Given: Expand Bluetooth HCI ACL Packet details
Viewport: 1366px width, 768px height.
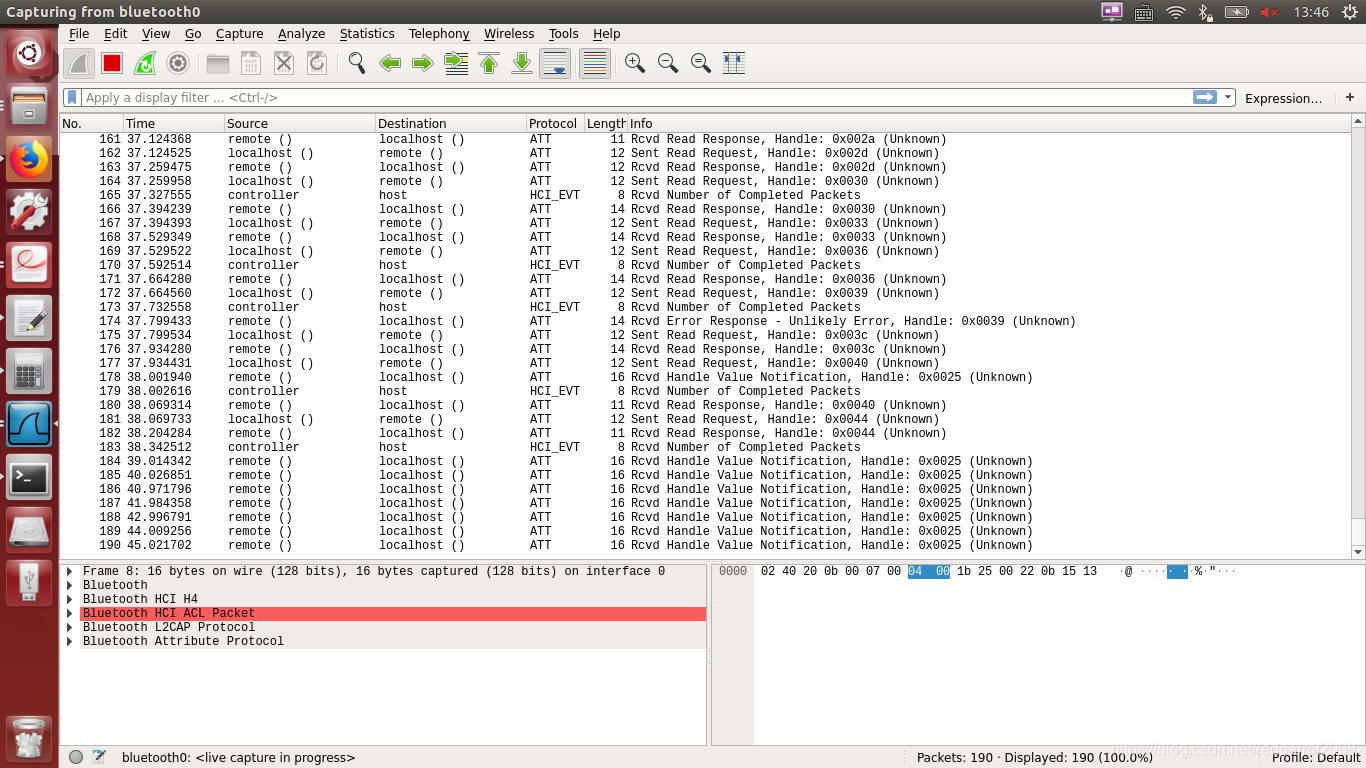Looking at the screenshot, I should click(x=69, y=613).
